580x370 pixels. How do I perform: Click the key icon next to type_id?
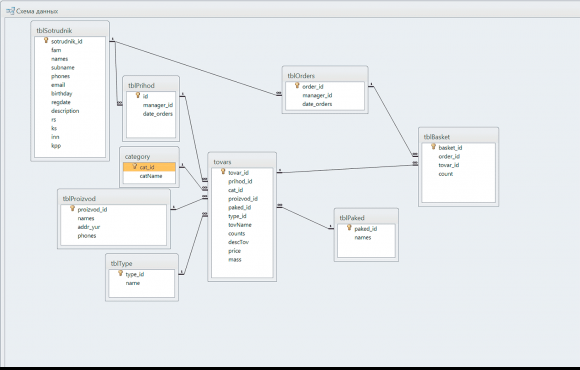click(120, 273)
